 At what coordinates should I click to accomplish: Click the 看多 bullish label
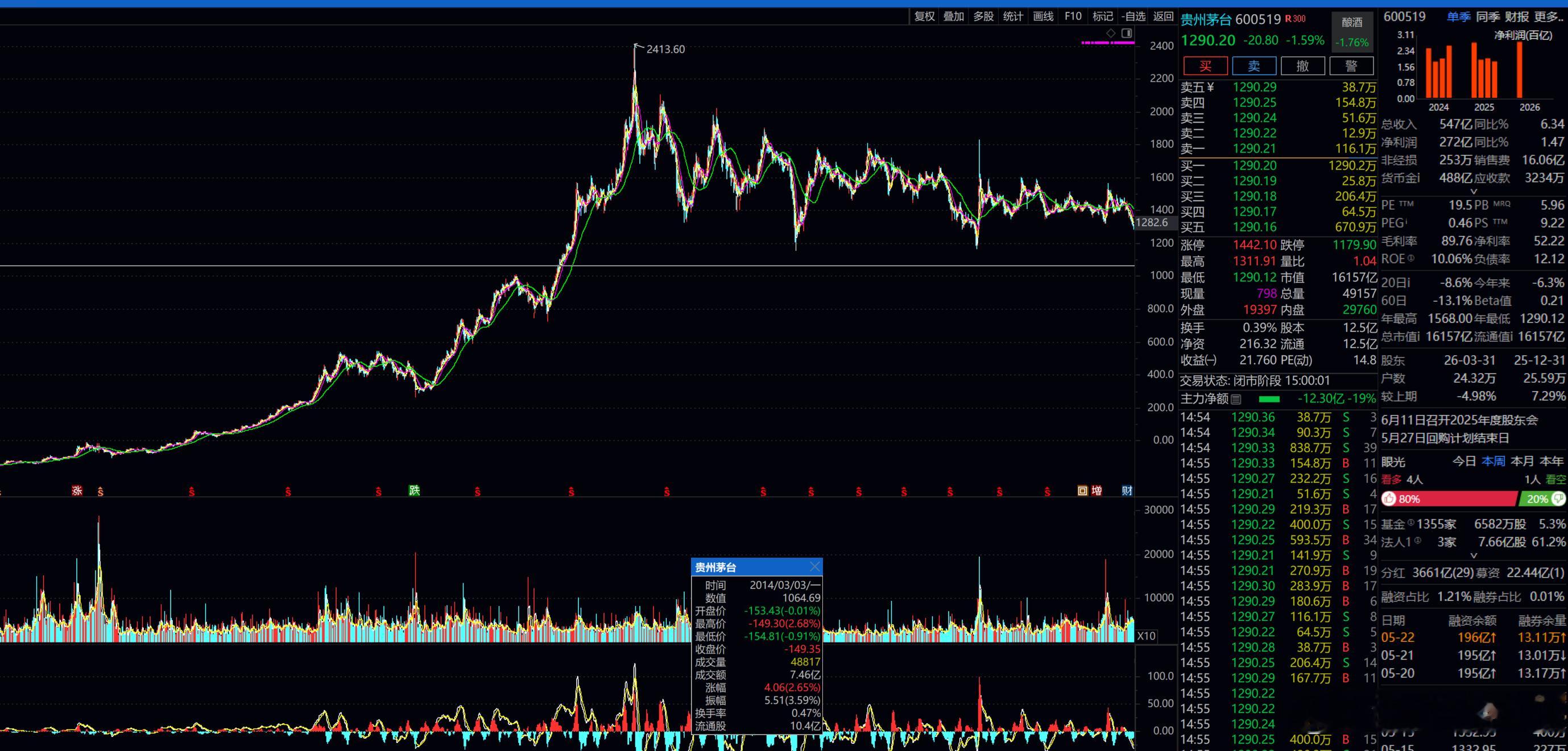coord(1392,480)
